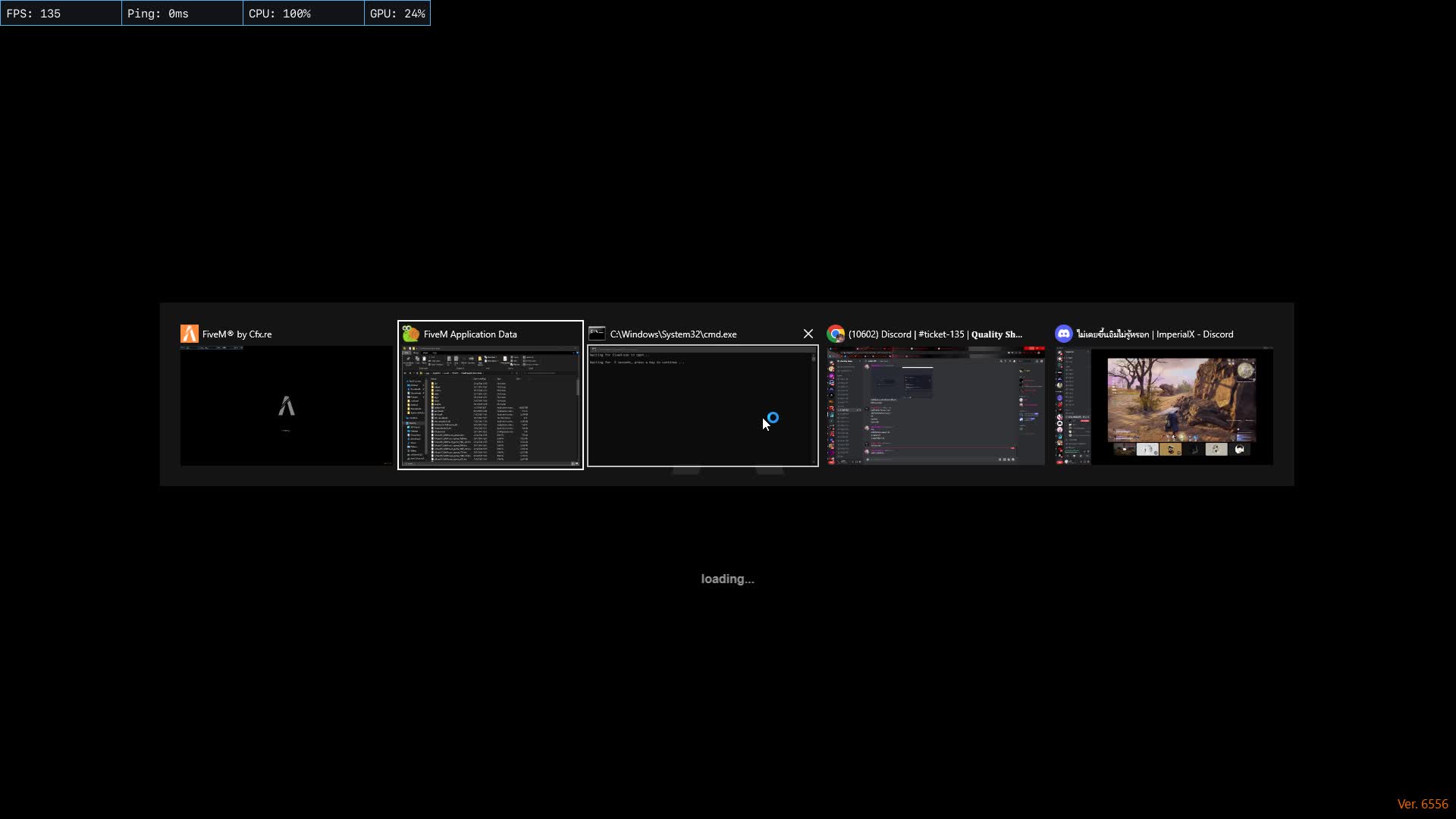Click the blue loading spinner in cmd preview
The height and width of the screenshot is (819, 1456).
click(773, 418)
